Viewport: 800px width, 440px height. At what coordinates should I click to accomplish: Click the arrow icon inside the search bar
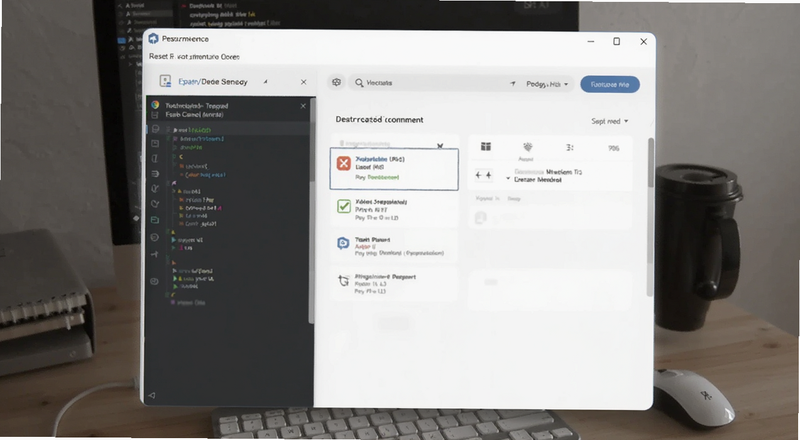click(x=513, y=83)
